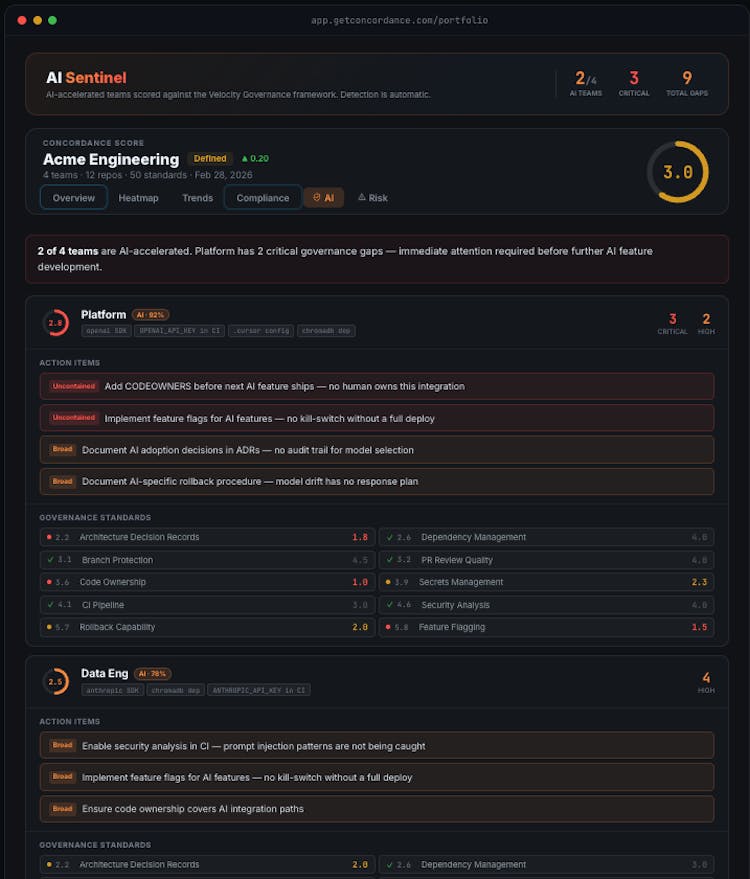The width and height of the screenshot is (750, 879).
Task: Select the Compliance tab
Action: coord(263,198)
